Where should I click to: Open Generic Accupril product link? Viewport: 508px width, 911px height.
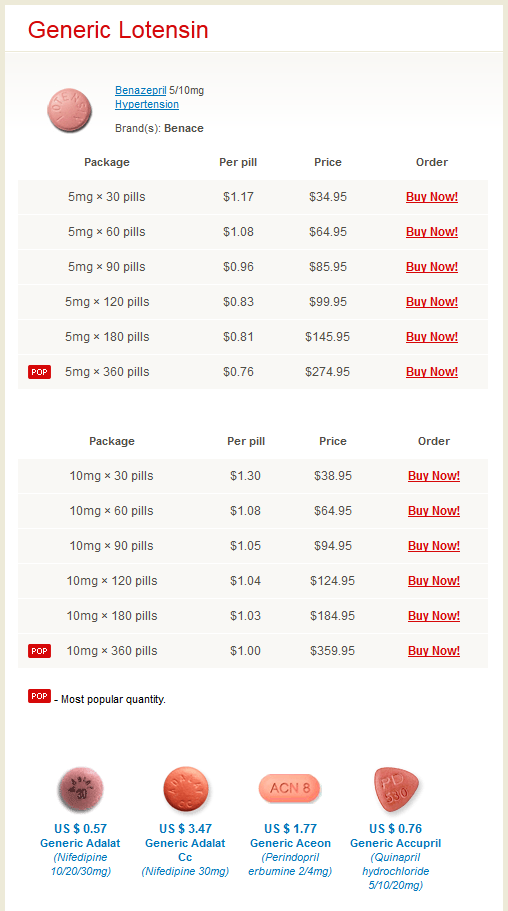pos(395,843)
